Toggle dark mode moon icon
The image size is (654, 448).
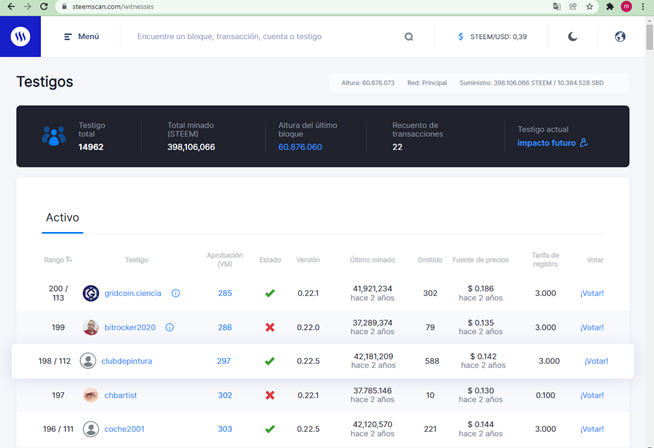pos(573,37)
